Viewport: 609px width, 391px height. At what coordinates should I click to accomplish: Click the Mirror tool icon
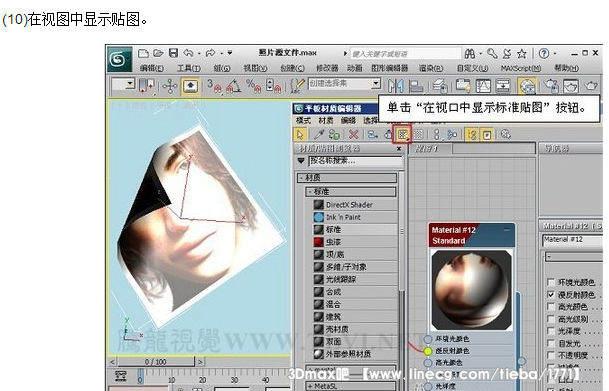(x=395, y=86)
